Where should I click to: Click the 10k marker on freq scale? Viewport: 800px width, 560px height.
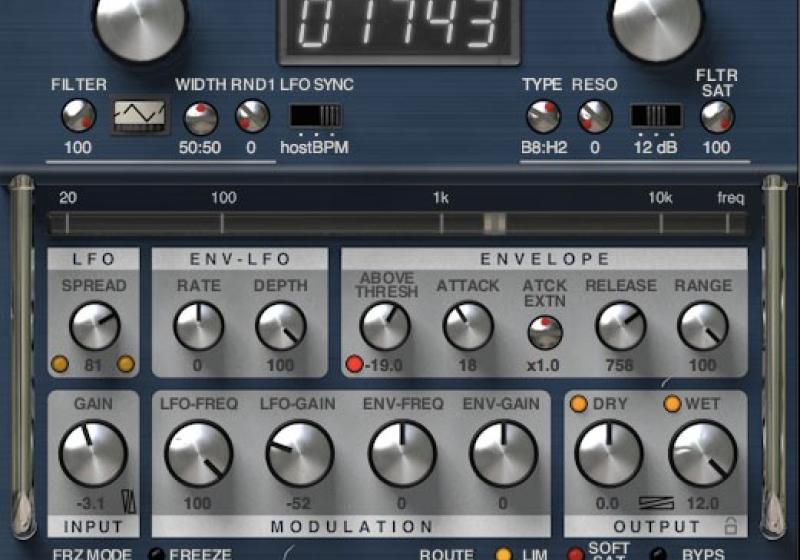(x=660, y=198)
